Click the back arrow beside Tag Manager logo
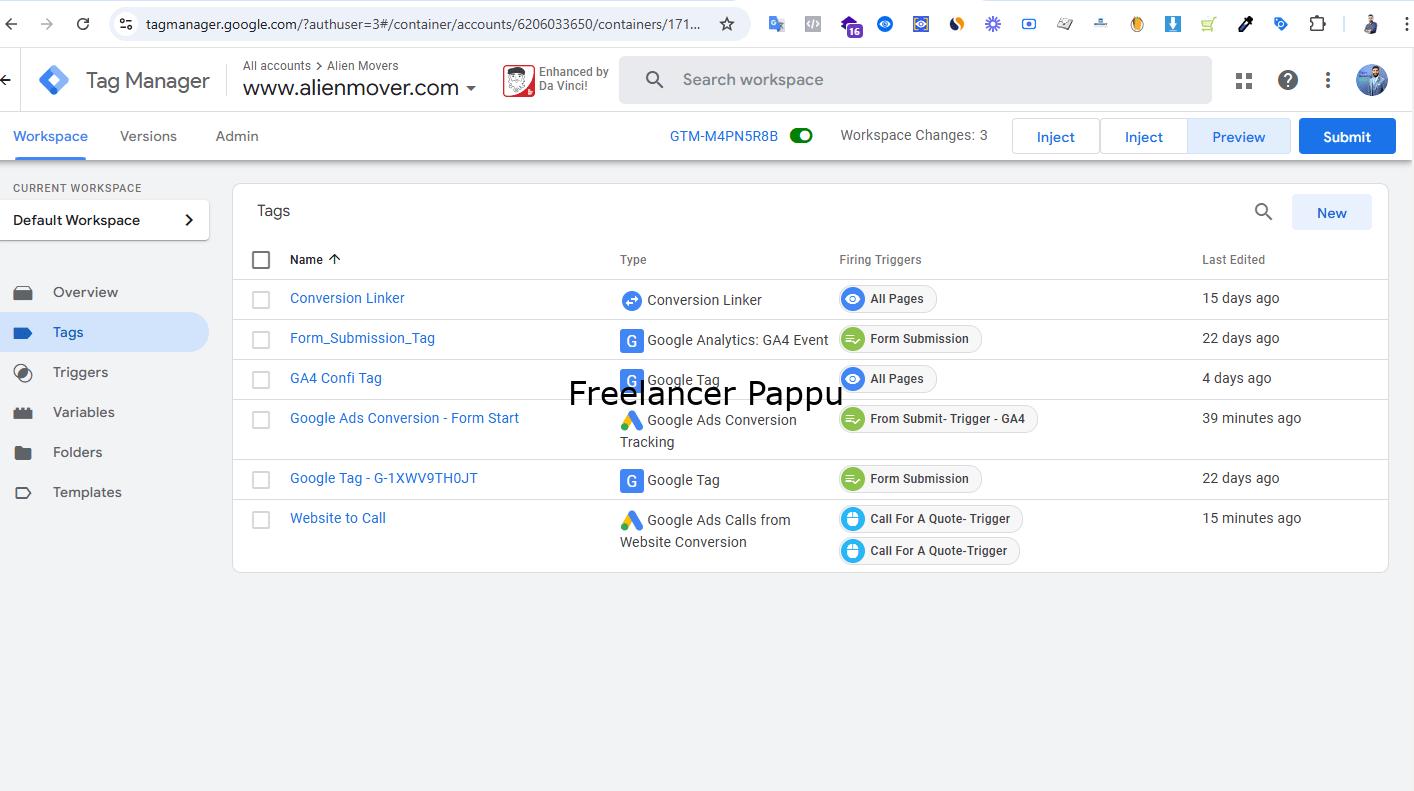Screen dimensions: 1414x791 pos(6,80)
